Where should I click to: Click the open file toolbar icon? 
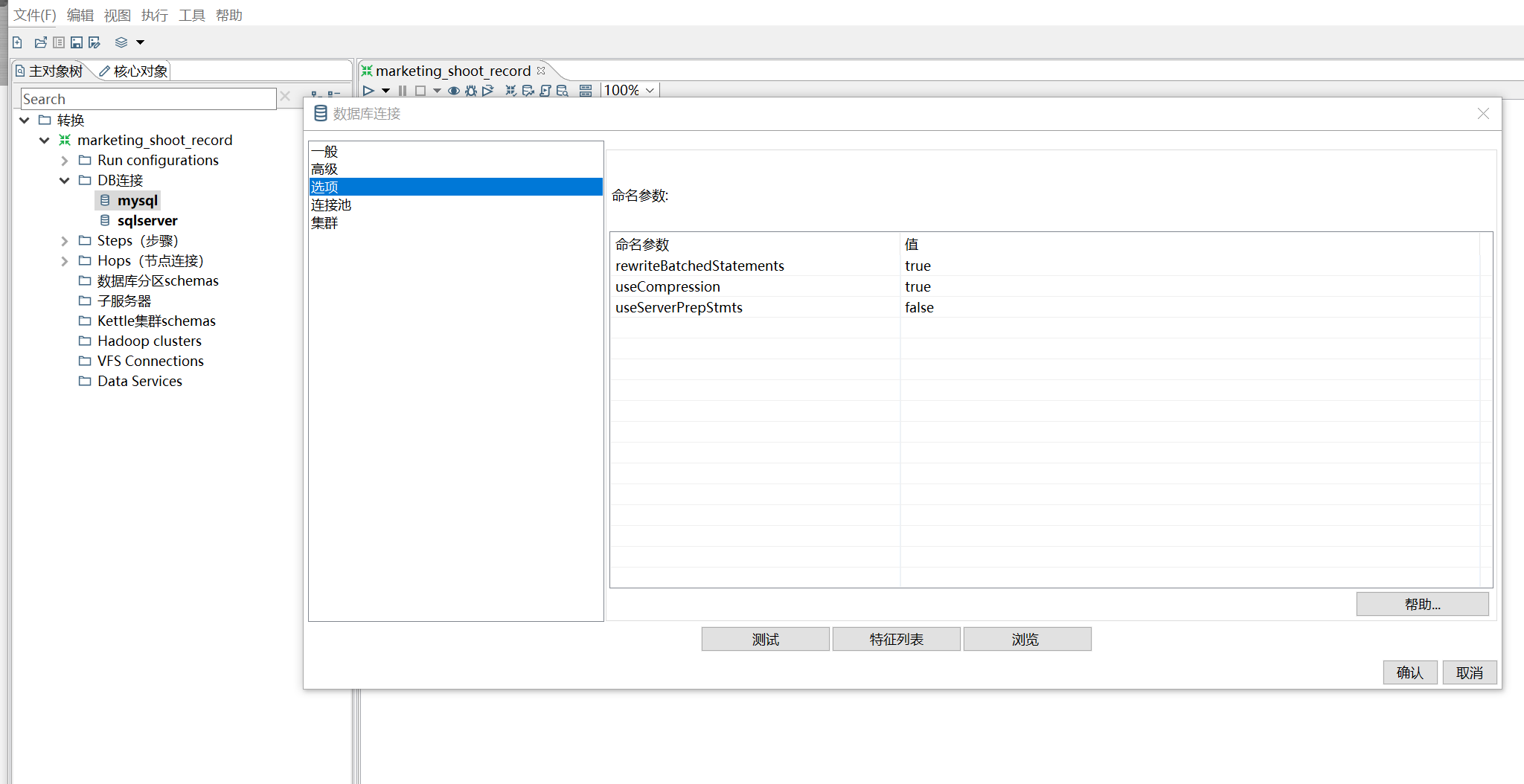40,42
